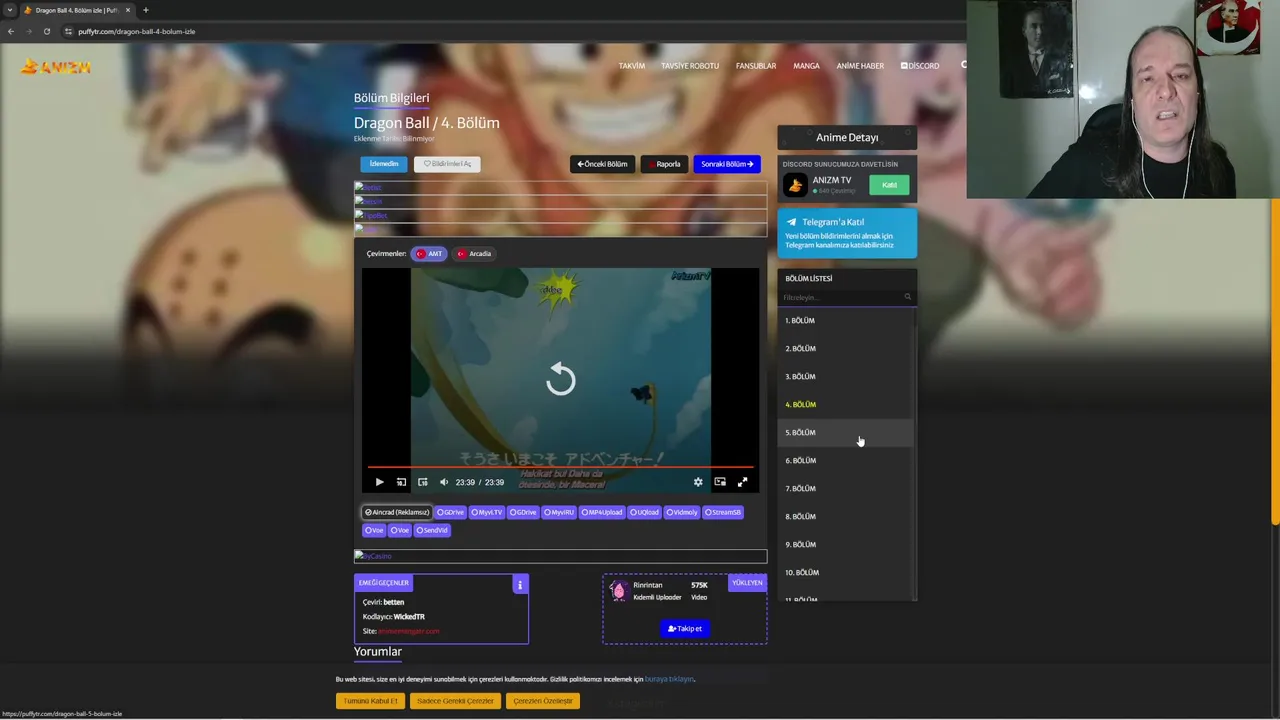1280x720 pixels.
Task: Select 9. BÖLÜM in episode list
Action: pos(844,544)
